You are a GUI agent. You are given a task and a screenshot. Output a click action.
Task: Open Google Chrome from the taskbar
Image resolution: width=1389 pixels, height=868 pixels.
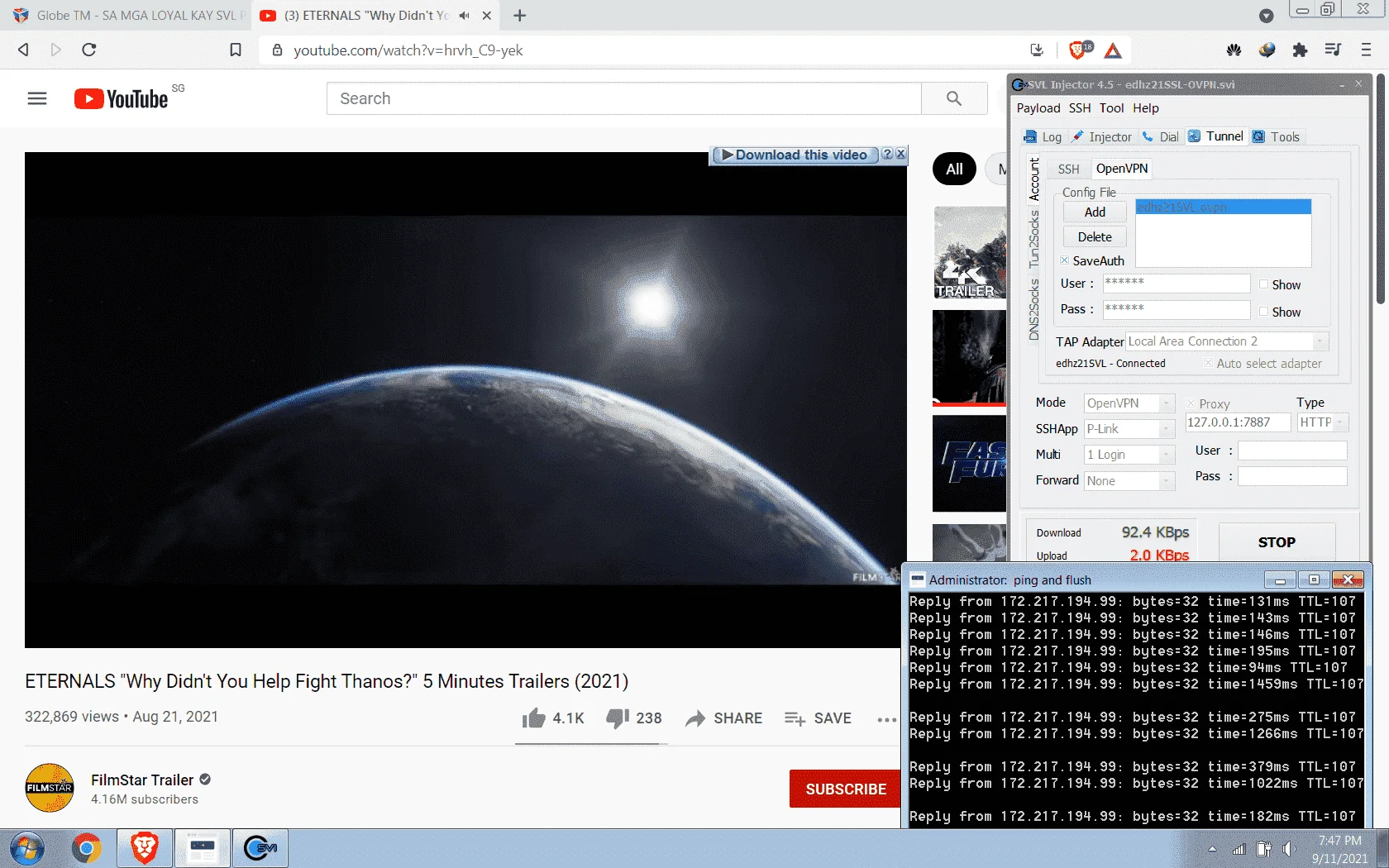[x=86, y=848]
